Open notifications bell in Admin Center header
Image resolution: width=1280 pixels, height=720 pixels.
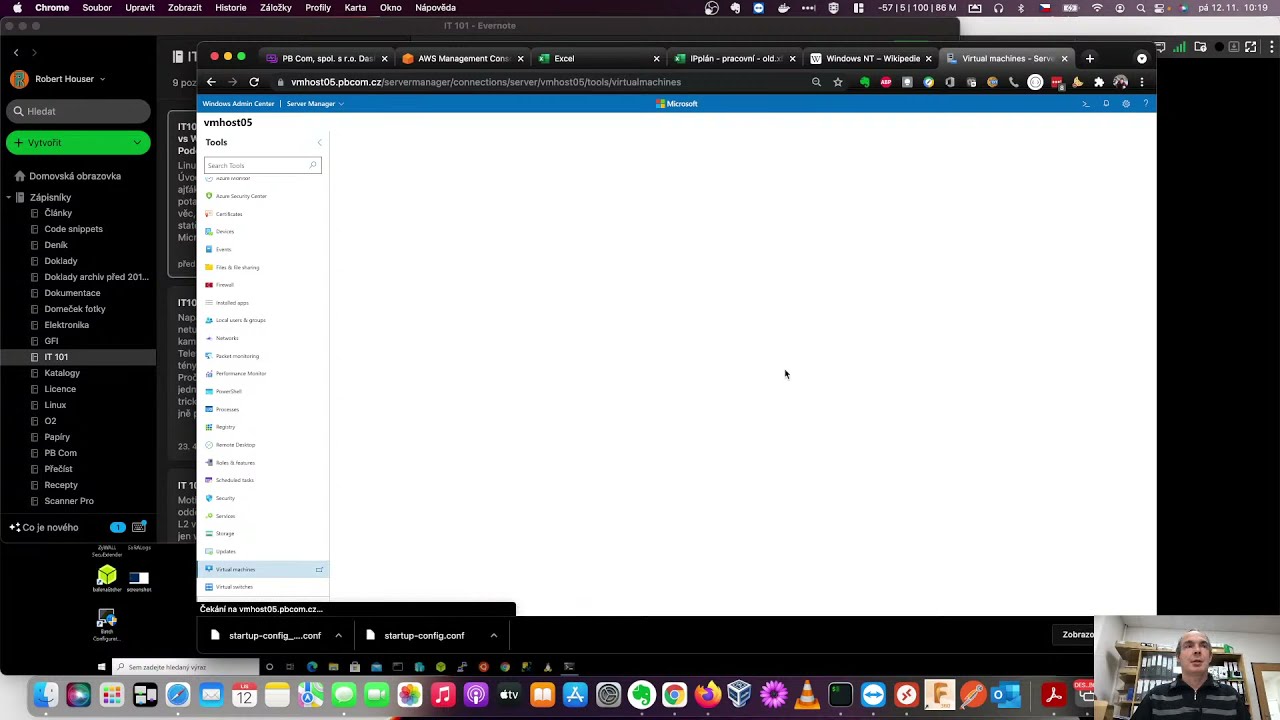point(1106,104)
